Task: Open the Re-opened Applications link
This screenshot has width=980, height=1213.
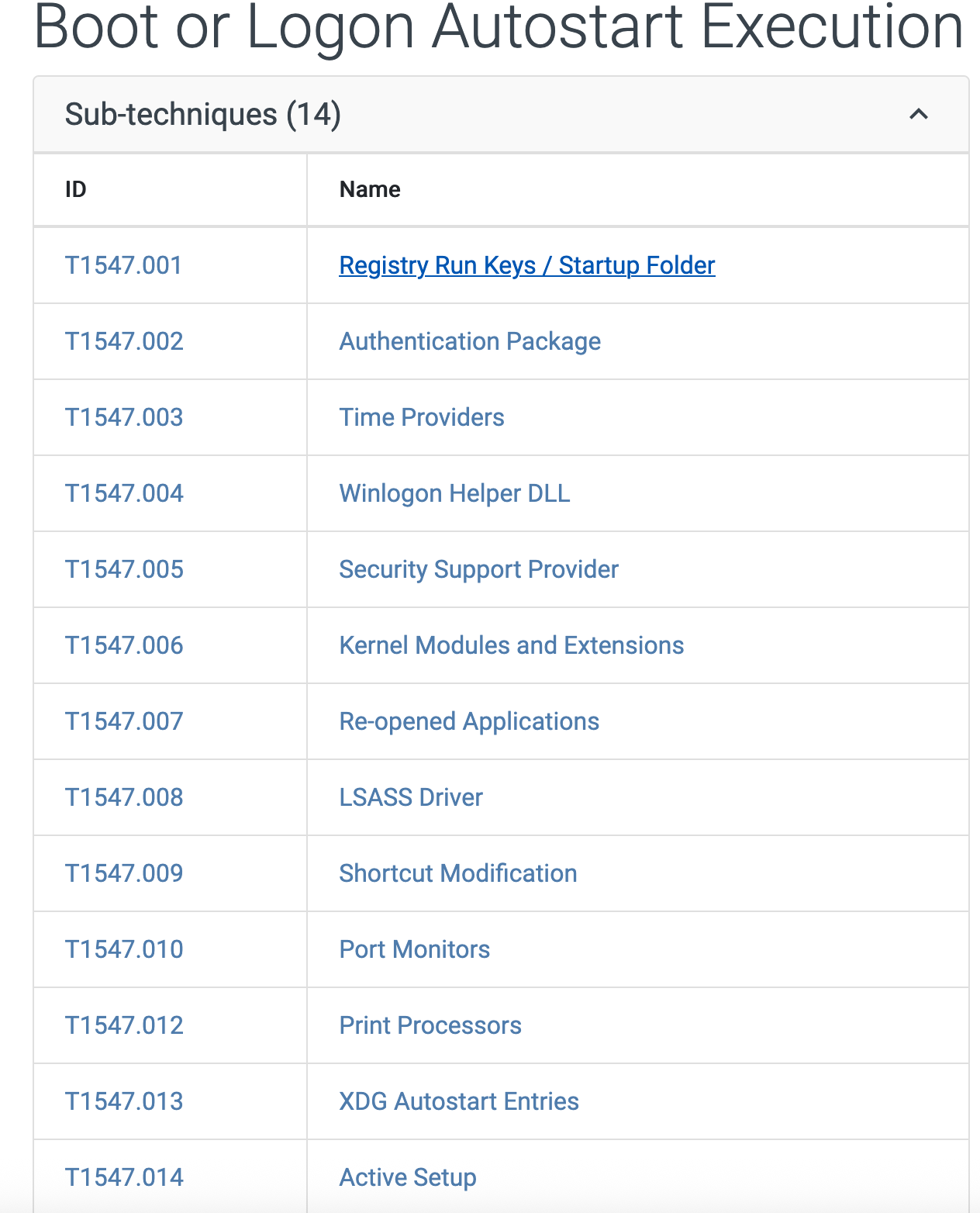Action: pos(469,721)
